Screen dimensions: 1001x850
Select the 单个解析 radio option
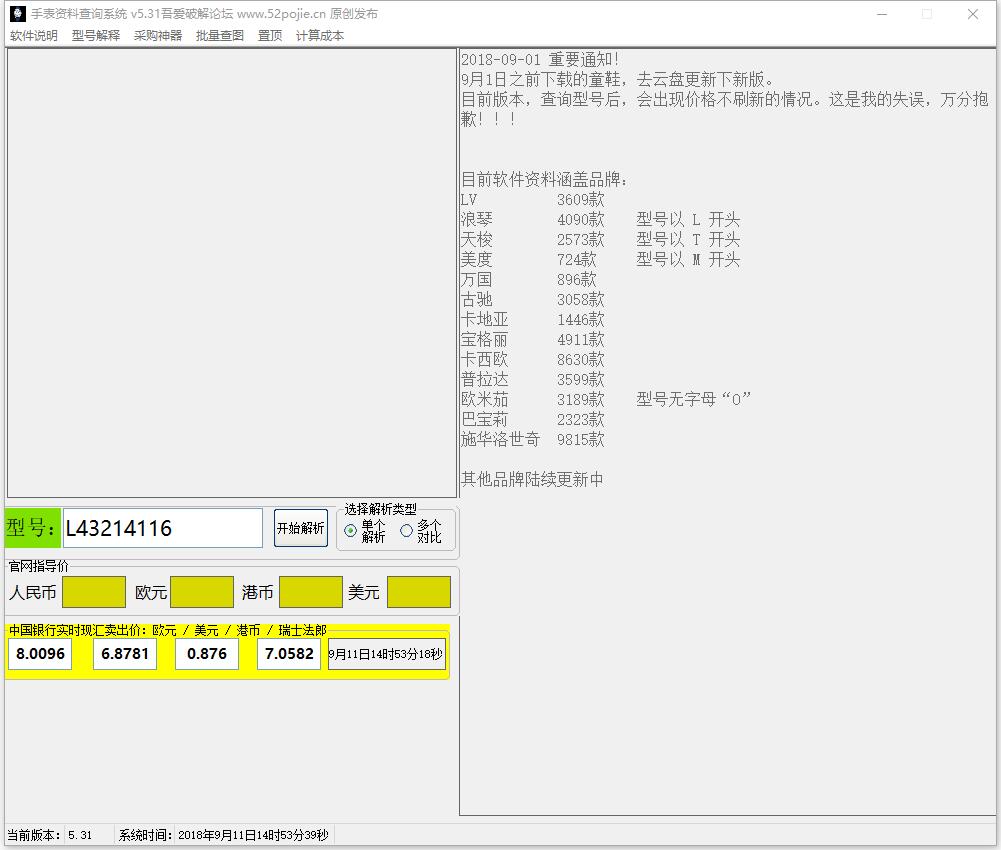(365, 531)
